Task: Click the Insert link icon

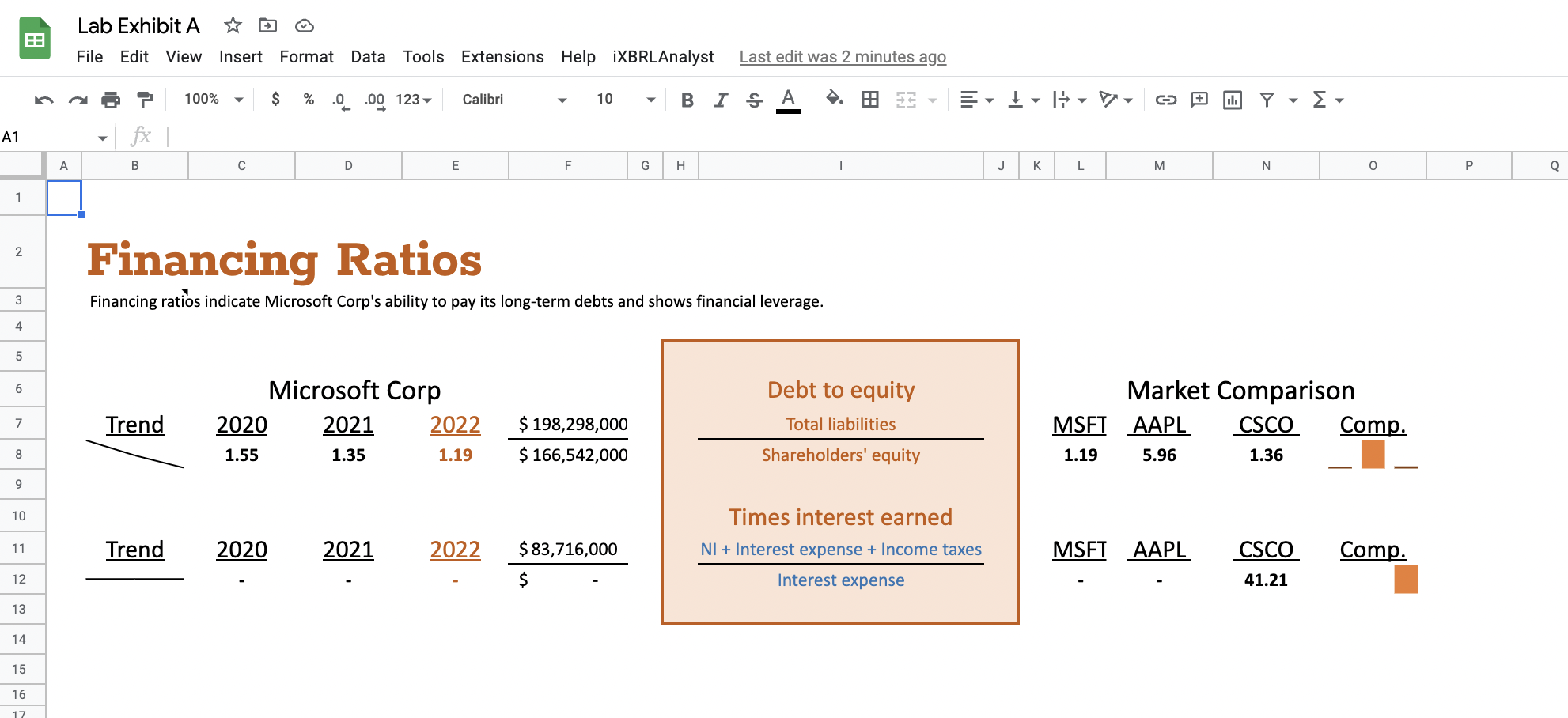Action: pos(1165,100)
